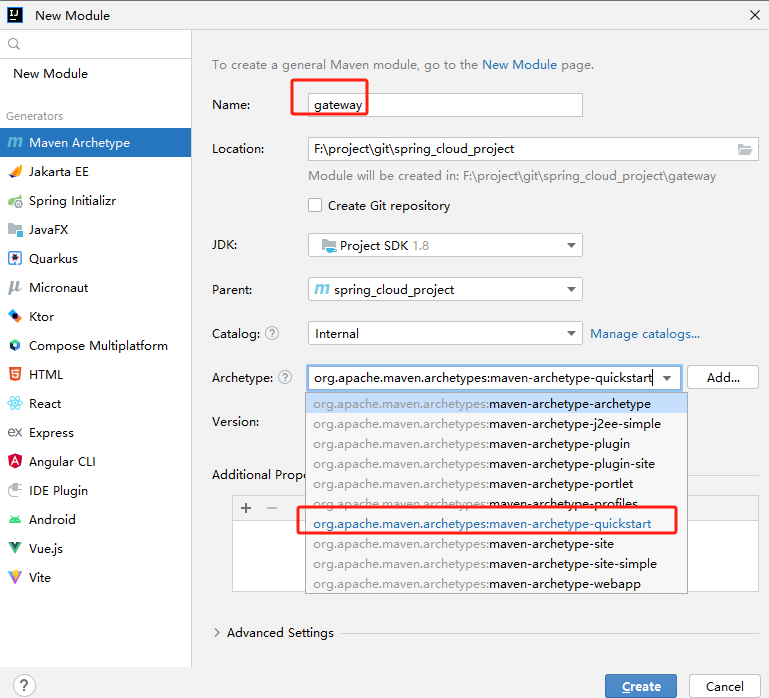Select Compose Multiplatform generator label
769x698 pixels.
click(98, 346)
